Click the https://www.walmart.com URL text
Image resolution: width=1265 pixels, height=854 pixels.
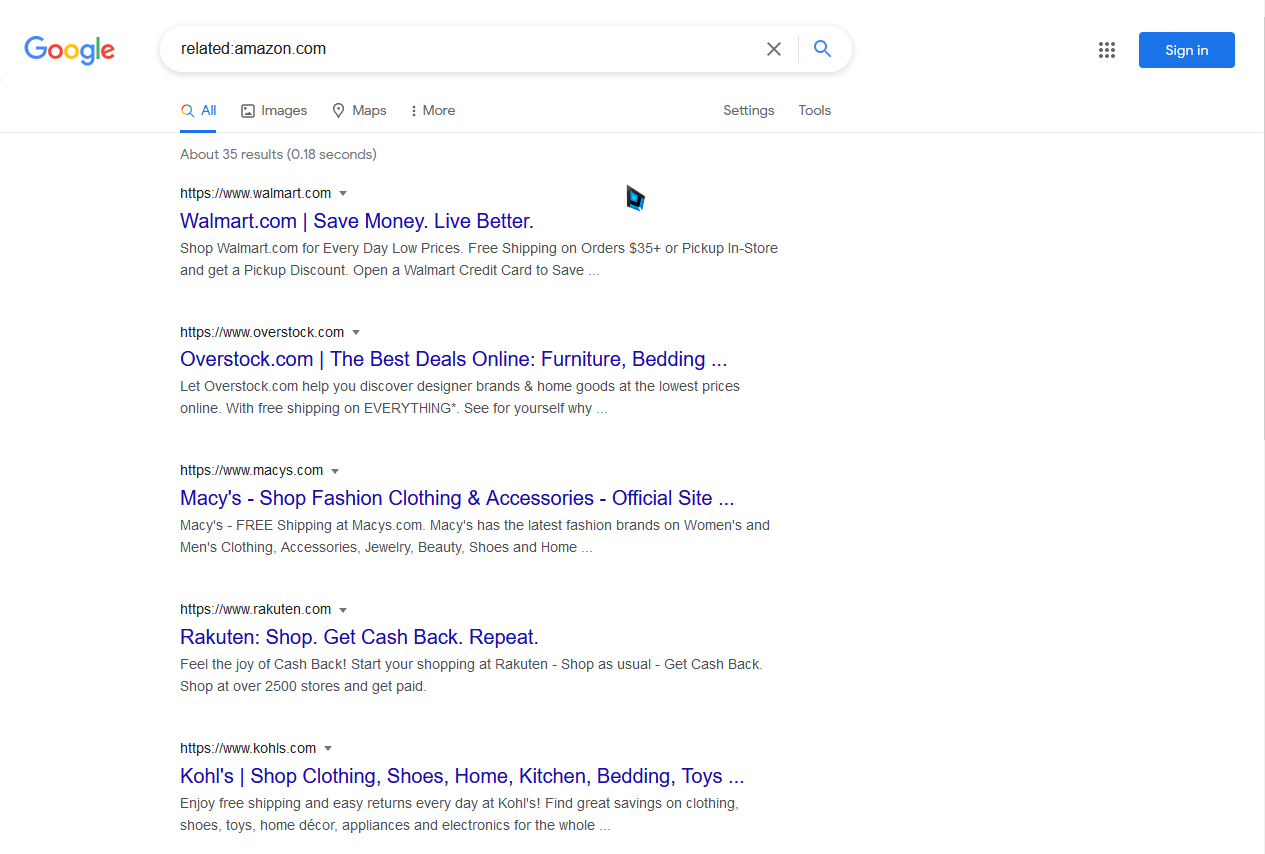click(256, 193)
